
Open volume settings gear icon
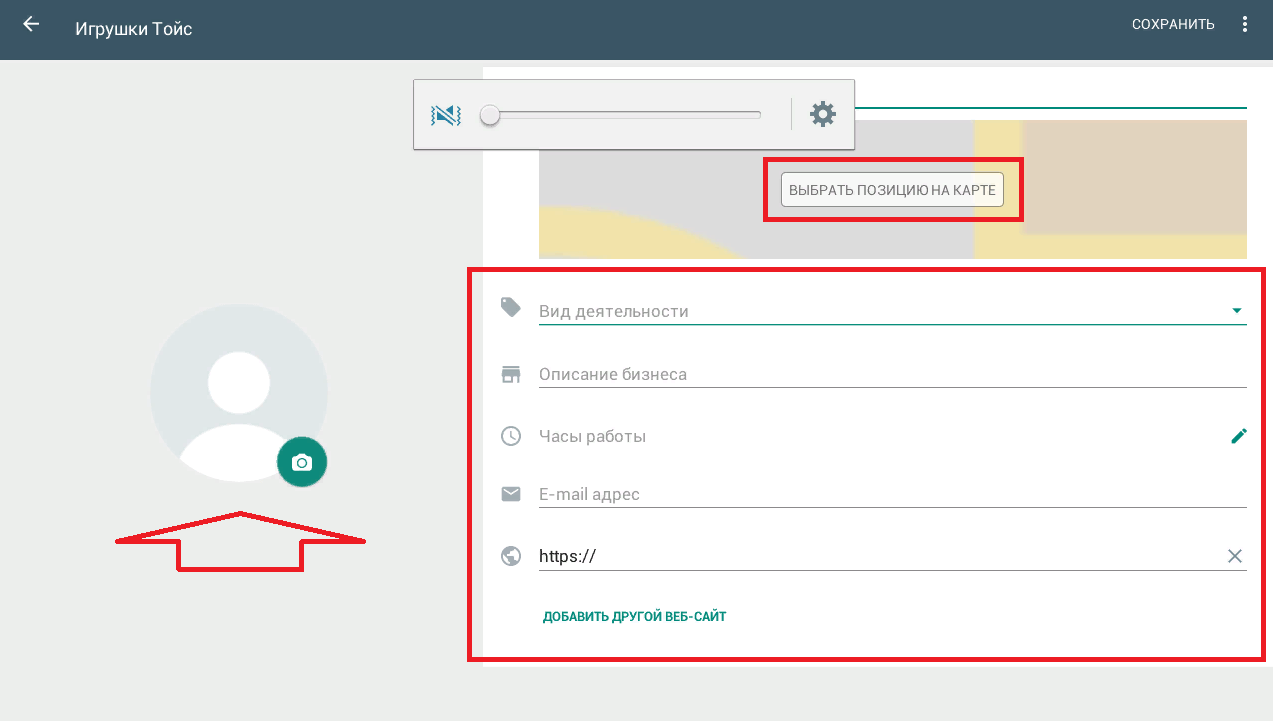tap(822, 114)
